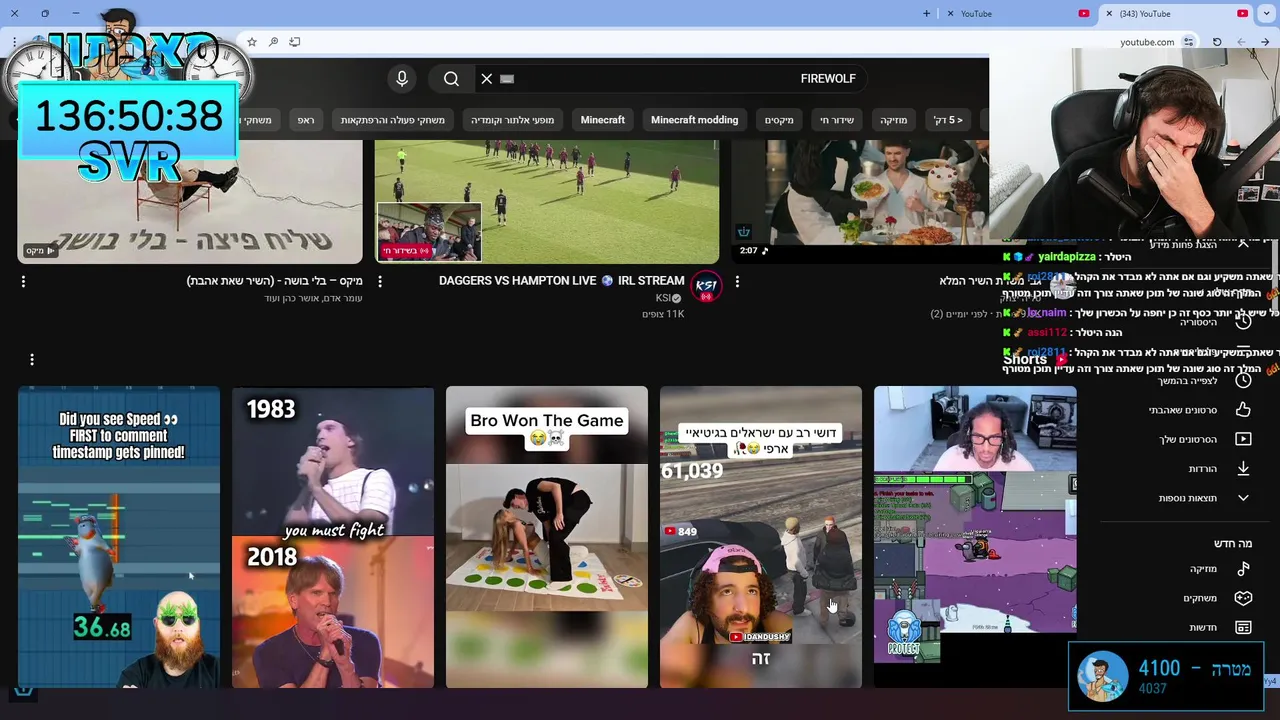Switch to the first YouTube browser tab
This screenshot has height=720, width=1280.
point(1020,14)
